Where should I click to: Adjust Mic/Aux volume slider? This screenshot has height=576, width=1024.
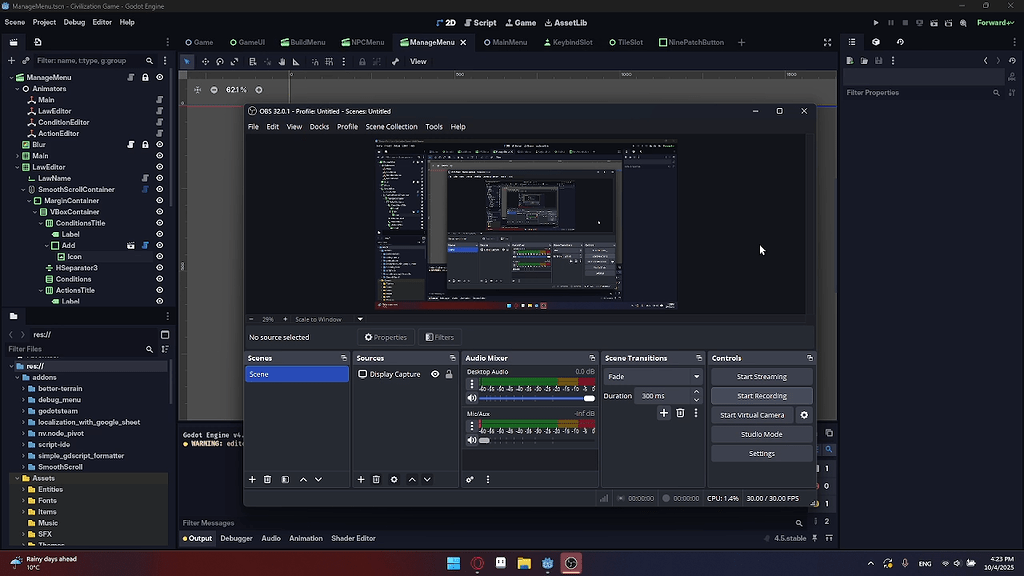click(537, 440)
